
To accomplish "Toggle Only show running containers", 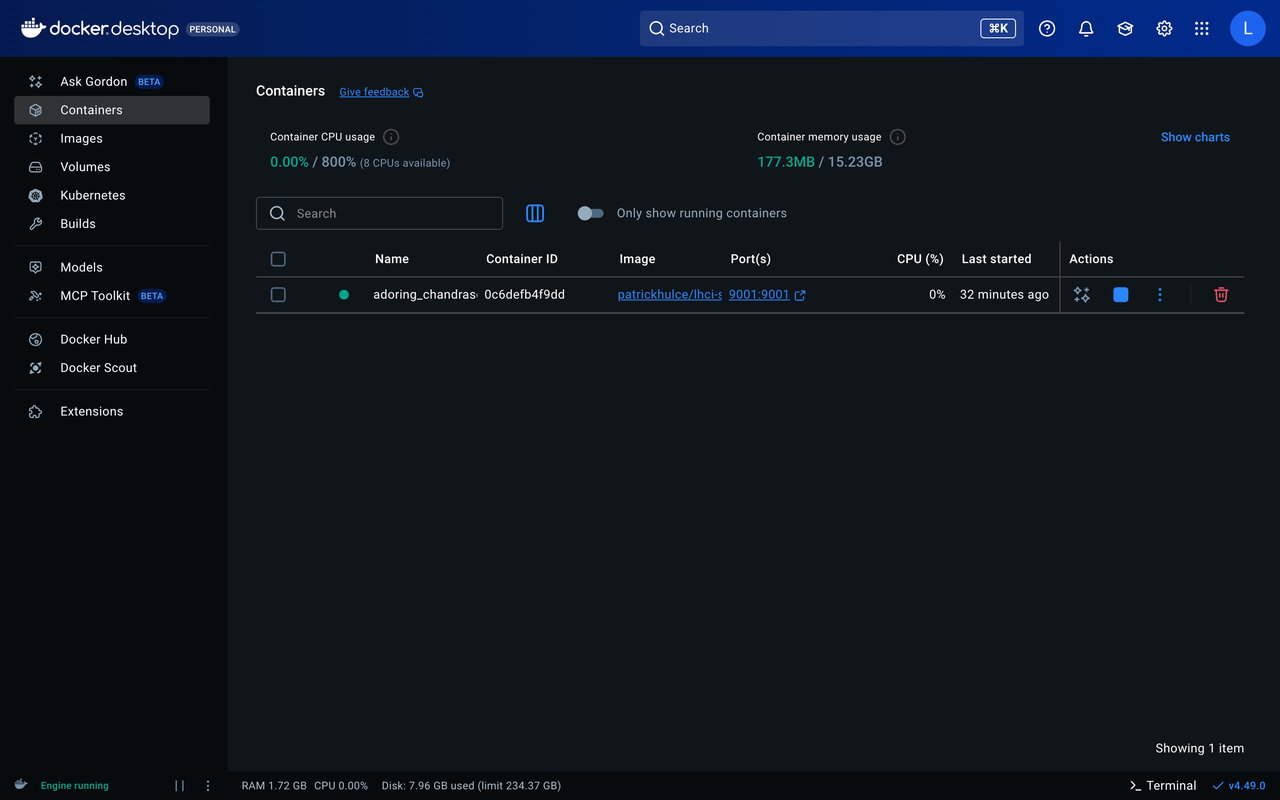I will click(x=591, y=213).
